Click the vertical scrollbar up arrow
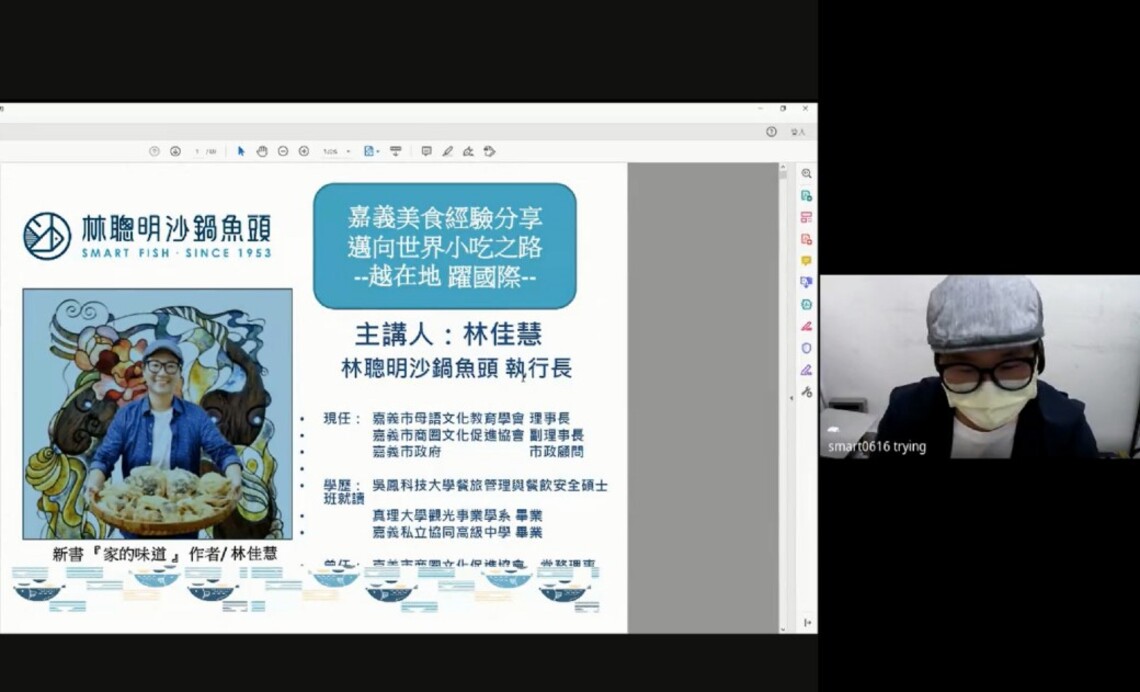 783,166
